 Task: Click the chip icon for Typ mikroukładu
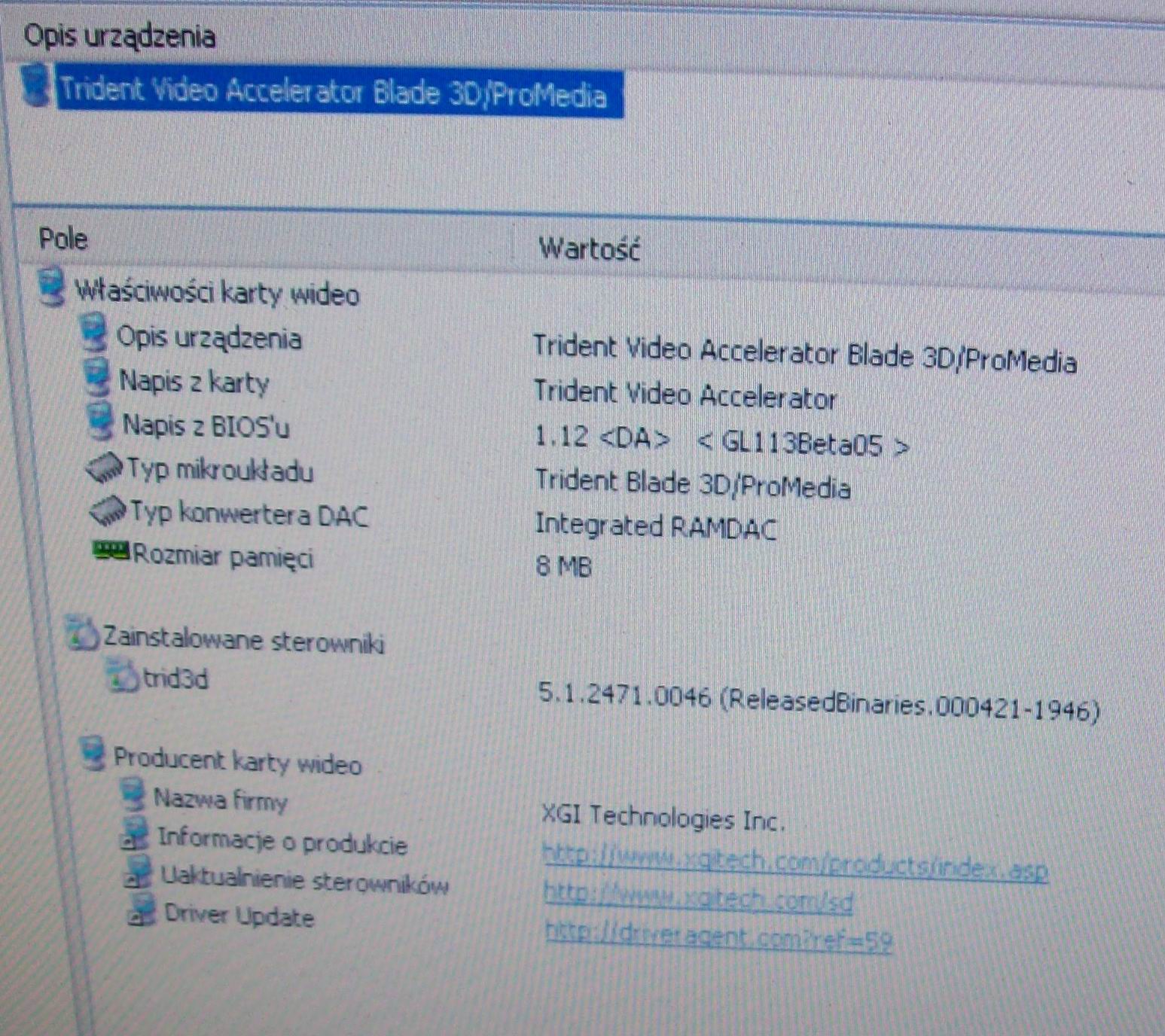(x=104, y=467)
